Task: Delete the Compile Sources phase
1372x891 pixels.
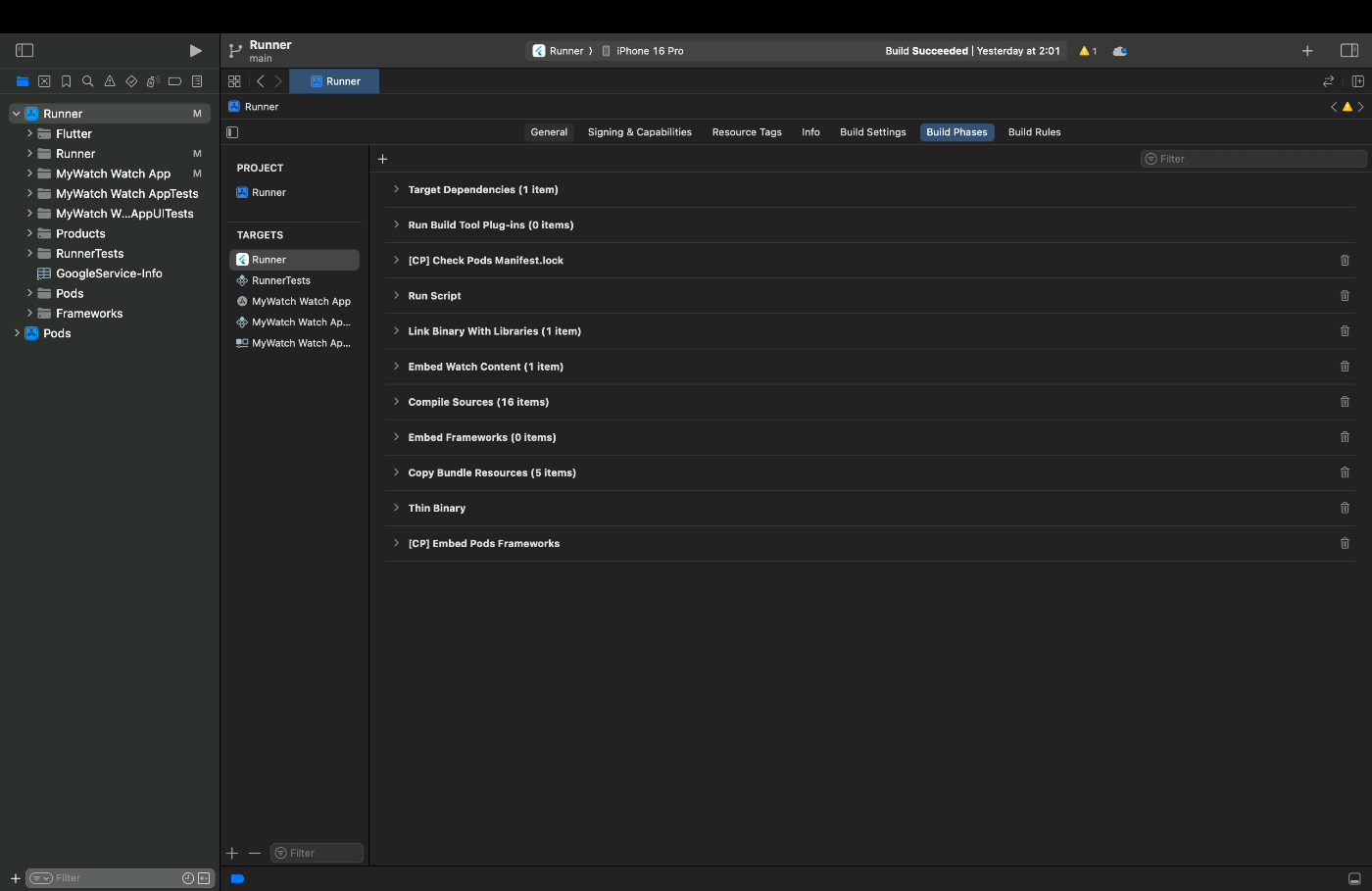Action: click(x=1345, y=402)
